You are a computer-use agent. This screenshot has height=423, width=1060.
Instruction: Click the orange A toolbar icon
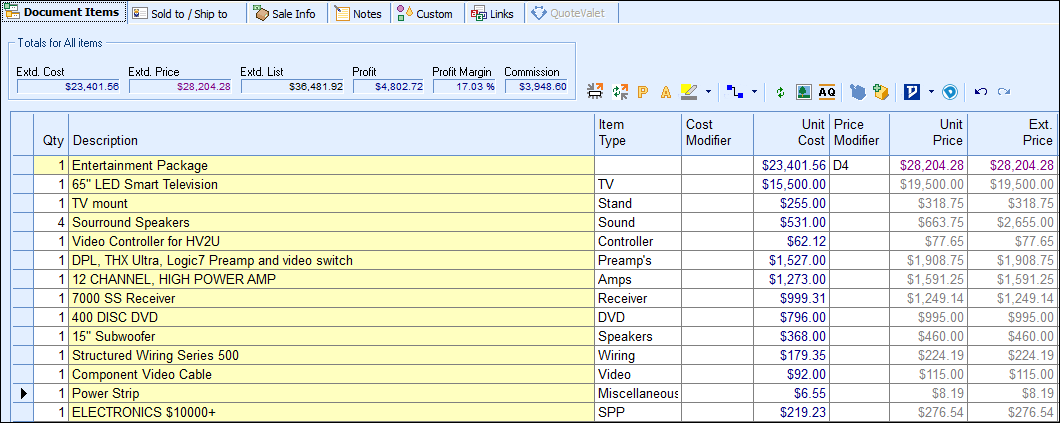tap(665, 92)
